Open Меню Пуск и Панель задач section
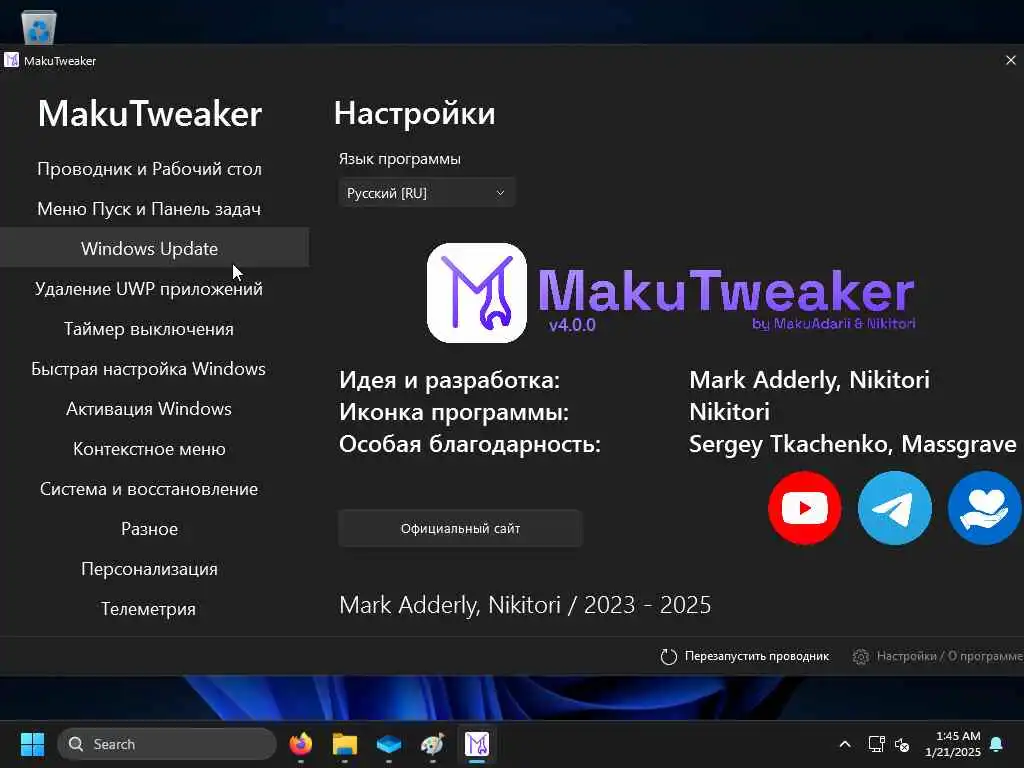The image size is (1024, 768). point(150,209)
